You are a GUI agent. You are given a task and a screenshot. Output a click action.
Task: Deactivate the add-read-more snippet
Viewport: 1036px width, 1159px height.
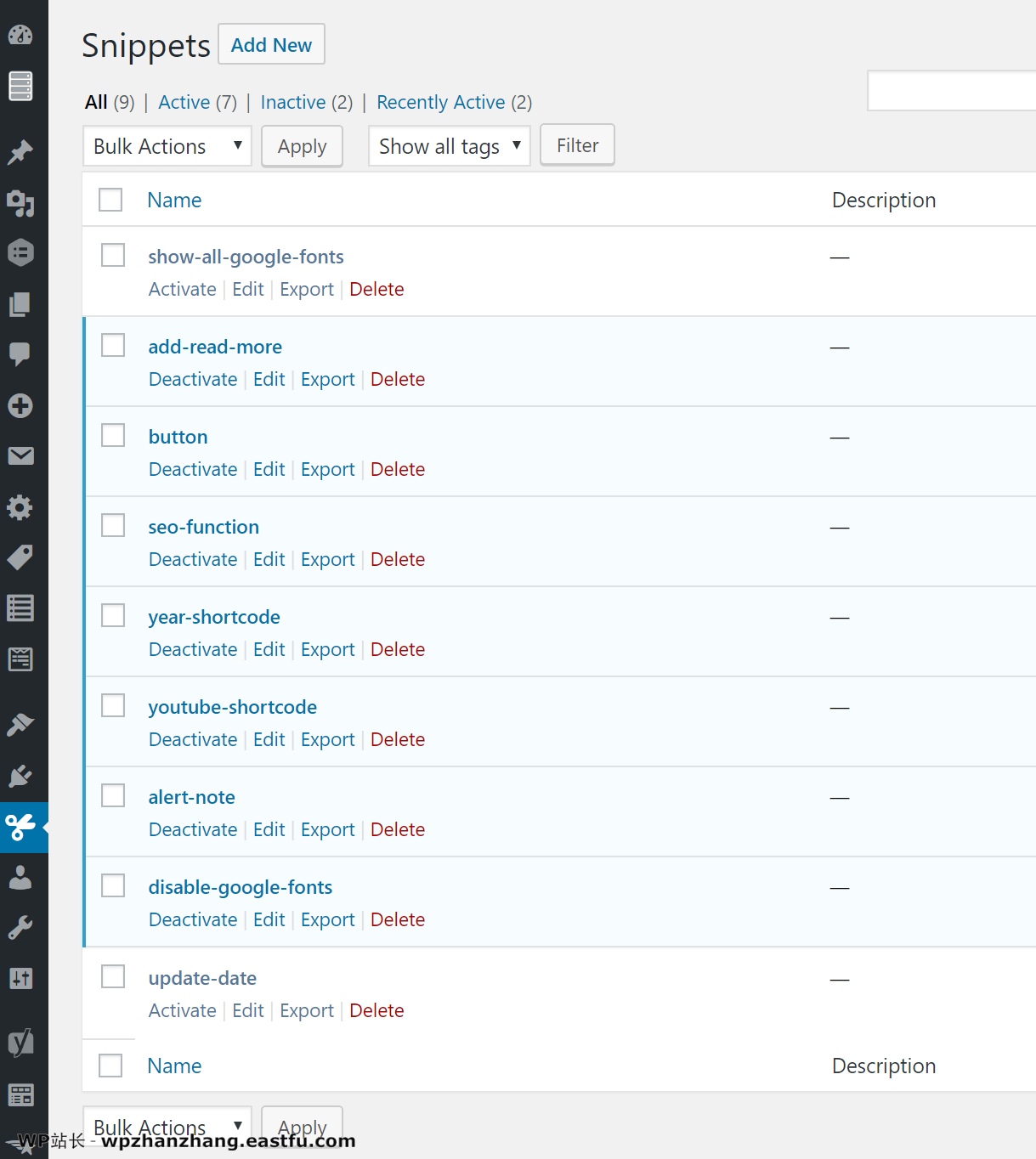(x=193, y=379)
